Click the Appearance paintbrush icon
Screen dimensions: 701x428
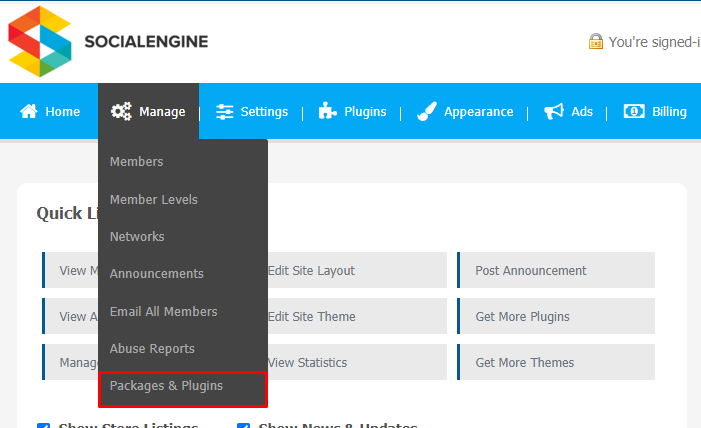point(427,111)
